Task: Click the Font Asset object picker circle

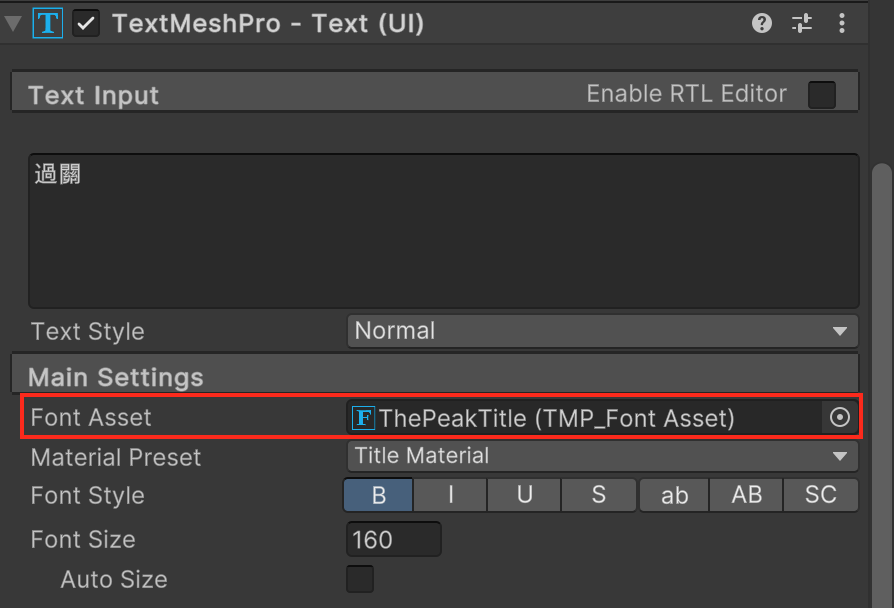Action: tap(840, 418)
